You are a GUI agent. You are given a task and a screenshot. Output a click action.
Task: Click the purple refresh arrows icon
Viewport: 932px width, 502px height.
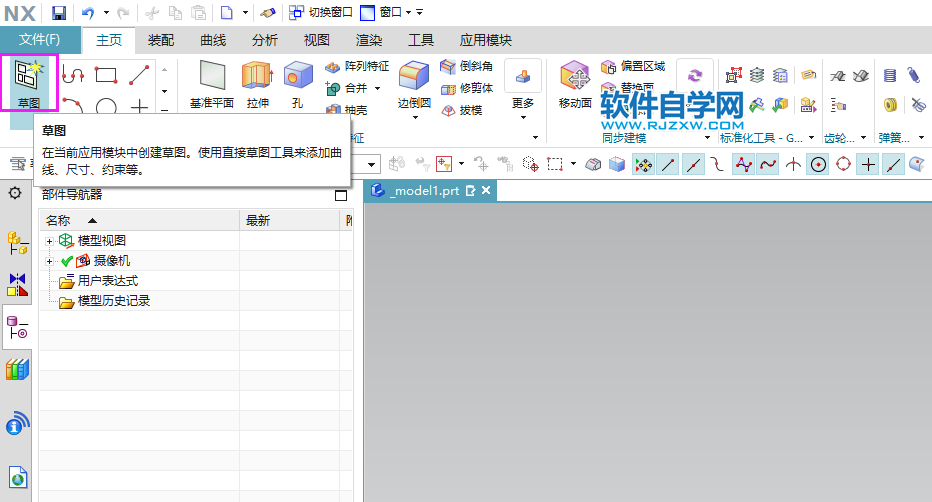tap(695, 75)
